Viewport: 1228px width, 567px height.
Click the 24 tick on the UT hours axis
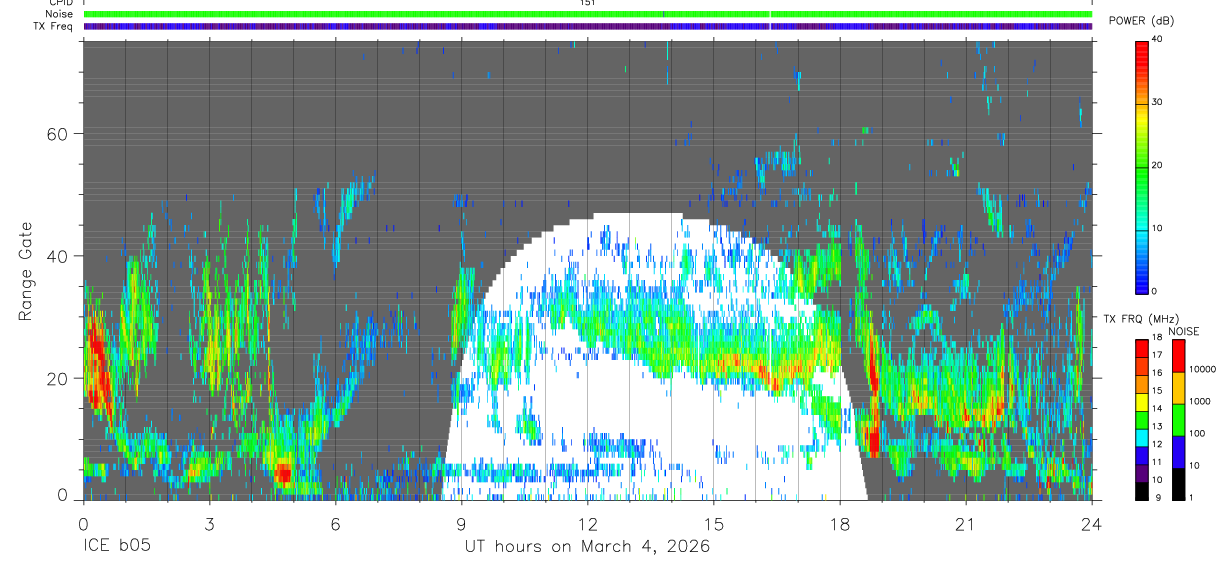(x=1092, y=524)
